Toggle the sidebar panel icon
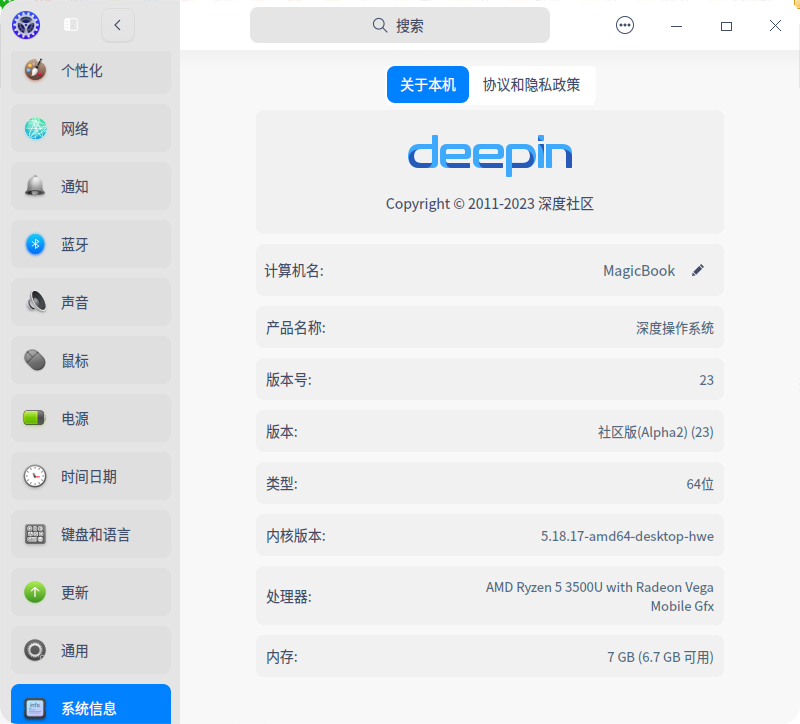Image resolution: width=800 pixels, height=724 pixels. pos(71,24)
